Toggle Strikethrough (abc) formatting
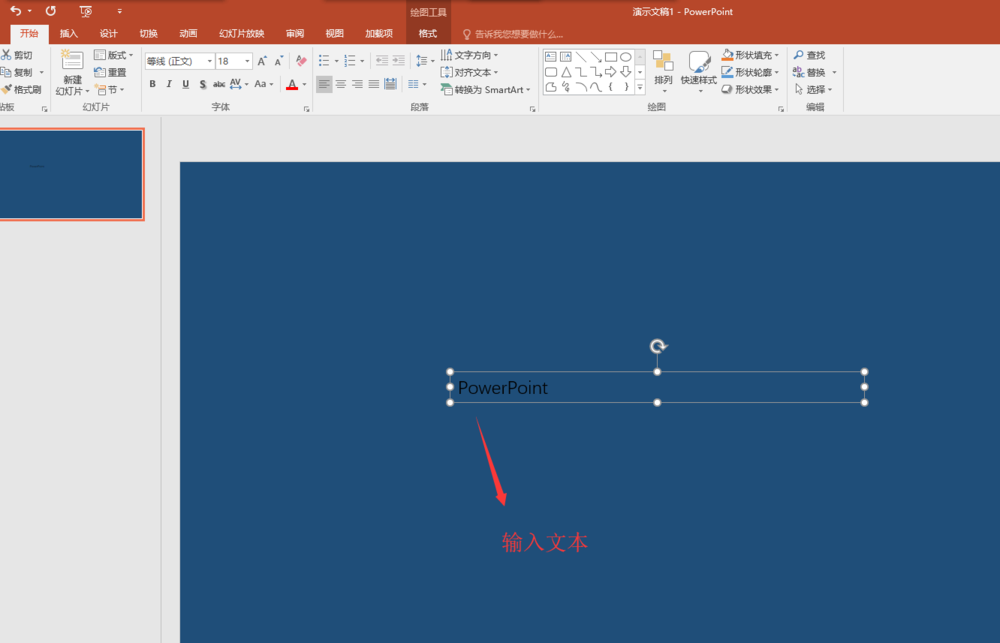1000x643 pixels. (x=219, y=84)
